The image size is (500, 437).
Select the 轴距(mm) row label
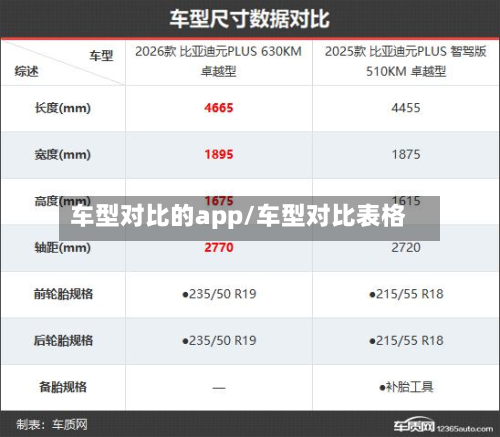click(63, 248)
